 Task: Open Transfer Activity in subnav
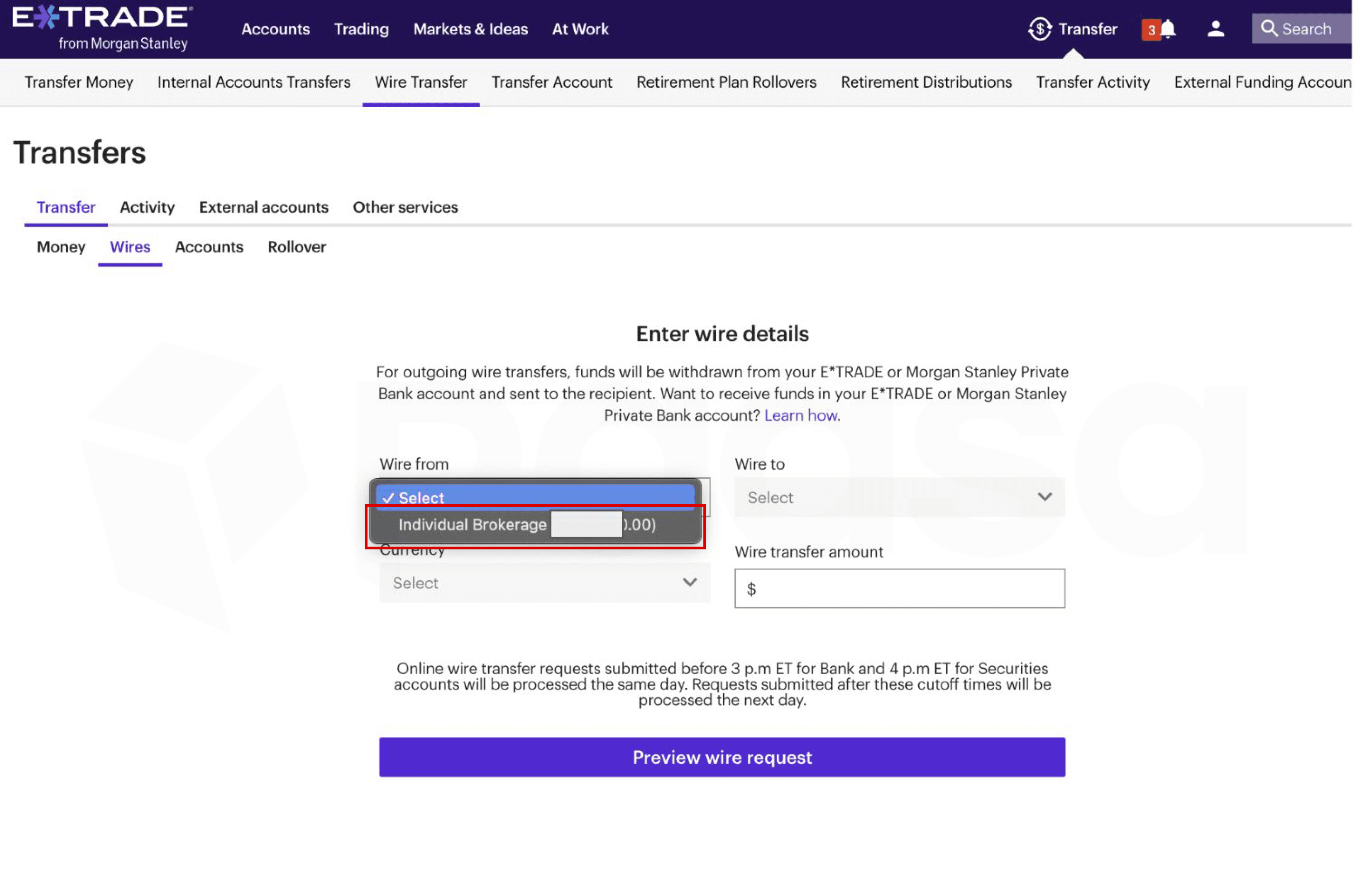1092,82
